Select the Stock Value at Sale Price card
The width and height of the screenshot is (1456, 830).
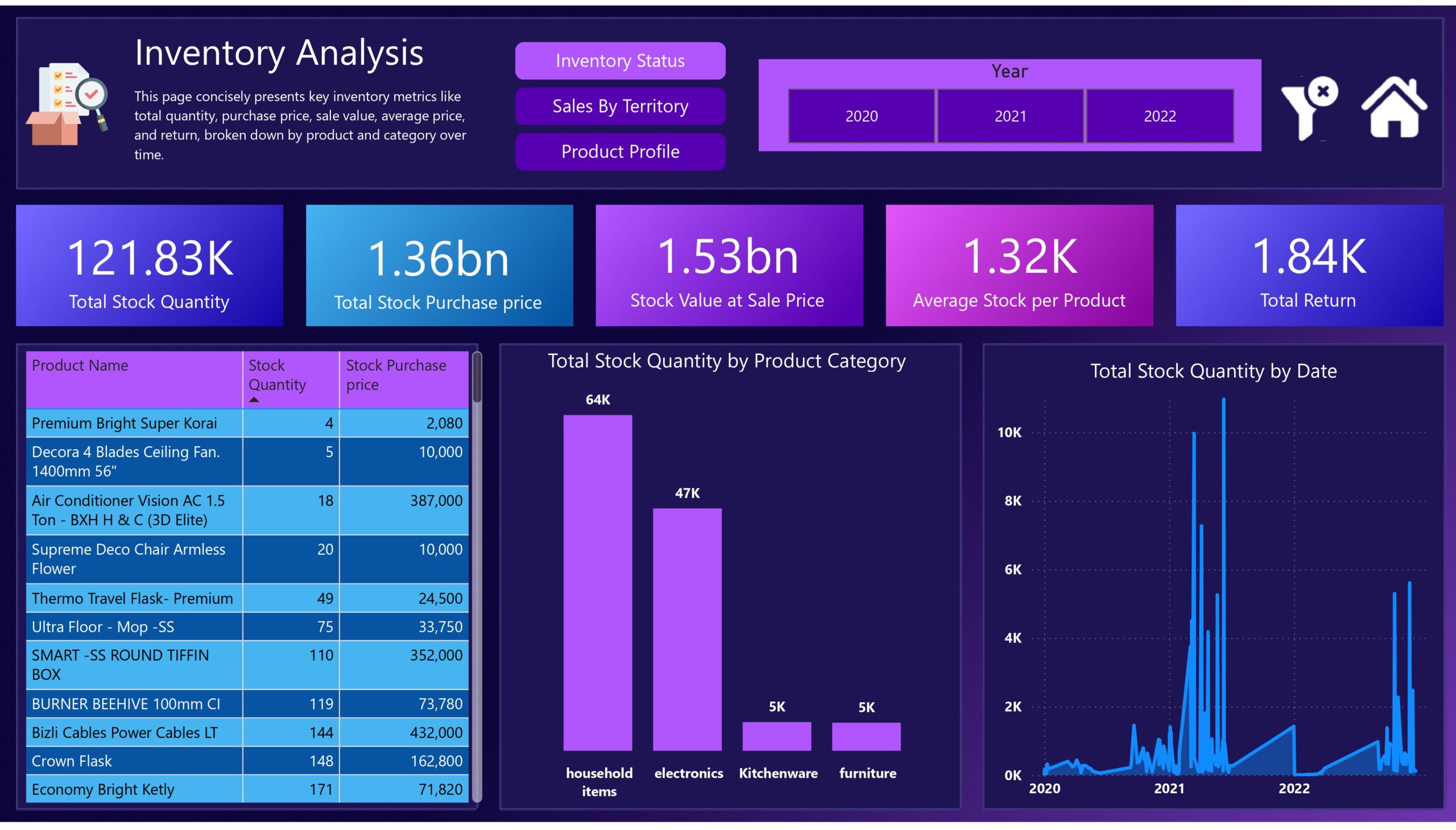(730, 265)
